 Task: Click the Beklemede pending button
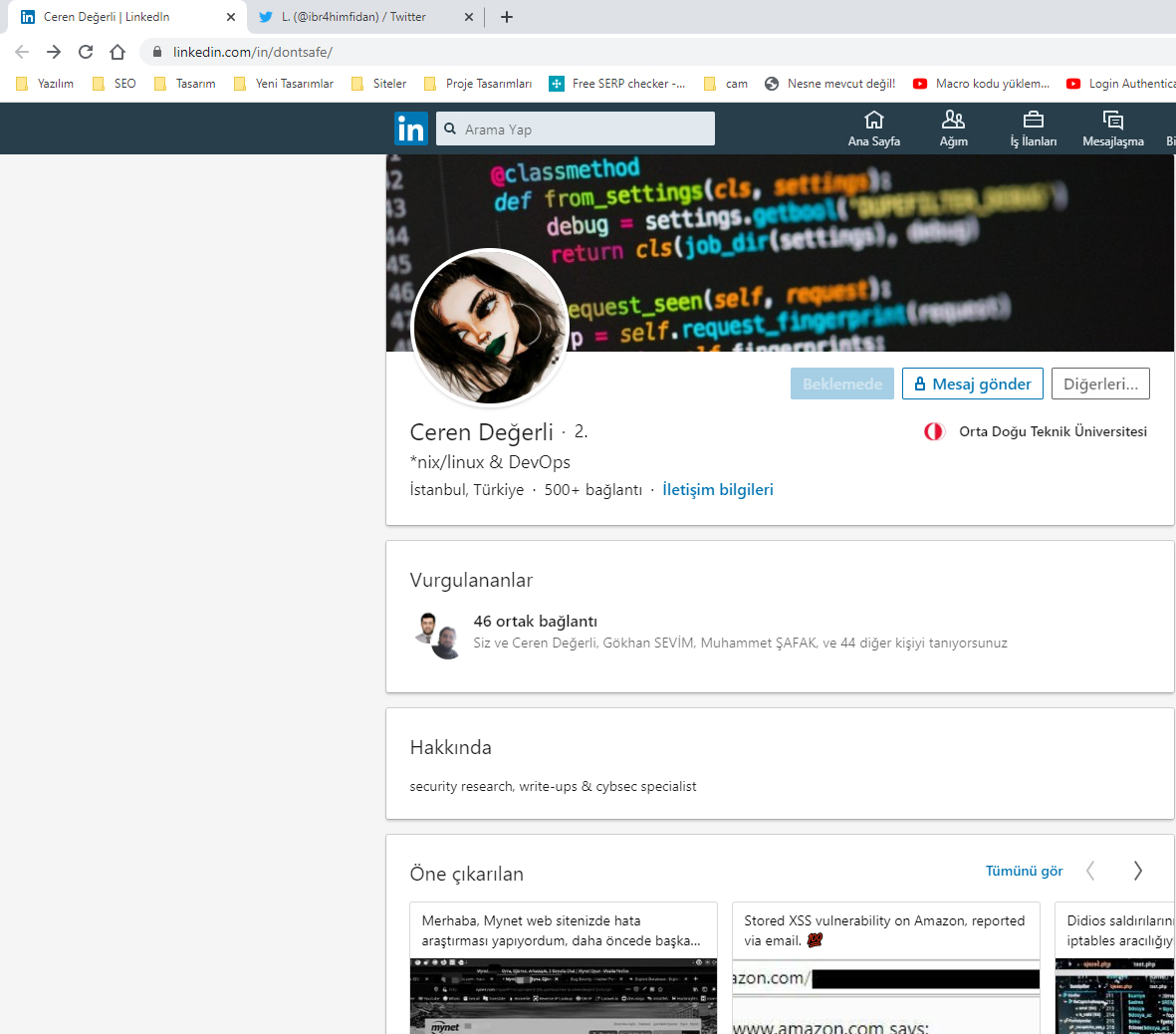coord(841,384)
